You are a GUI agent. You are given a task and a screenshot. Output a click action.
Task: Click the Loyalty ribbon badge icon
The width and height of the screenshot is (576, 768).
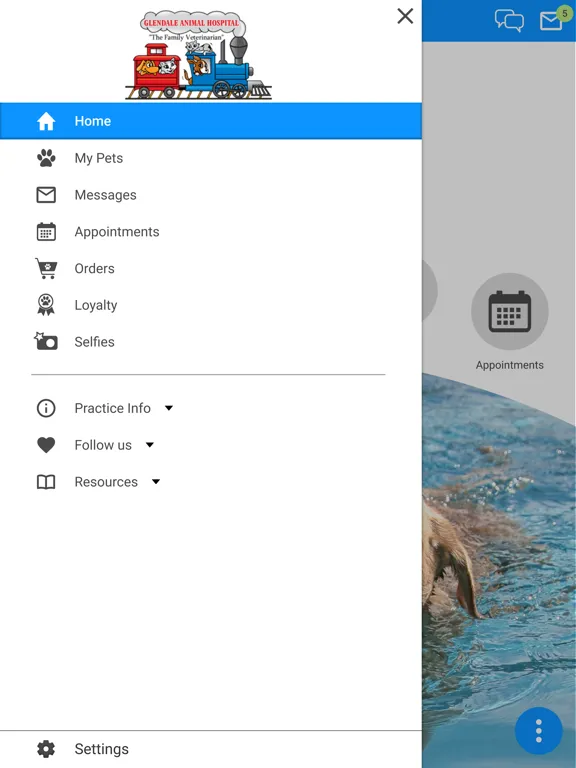(46, 305)
